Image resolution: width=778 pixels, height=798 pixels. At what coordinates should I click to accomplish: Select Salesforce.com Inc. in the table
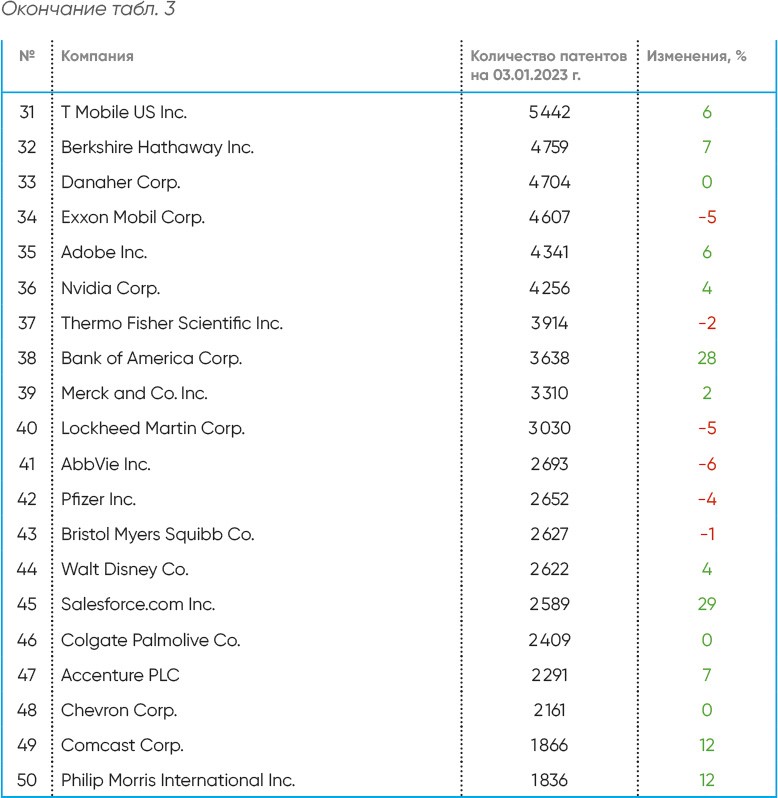click(137, 604)
